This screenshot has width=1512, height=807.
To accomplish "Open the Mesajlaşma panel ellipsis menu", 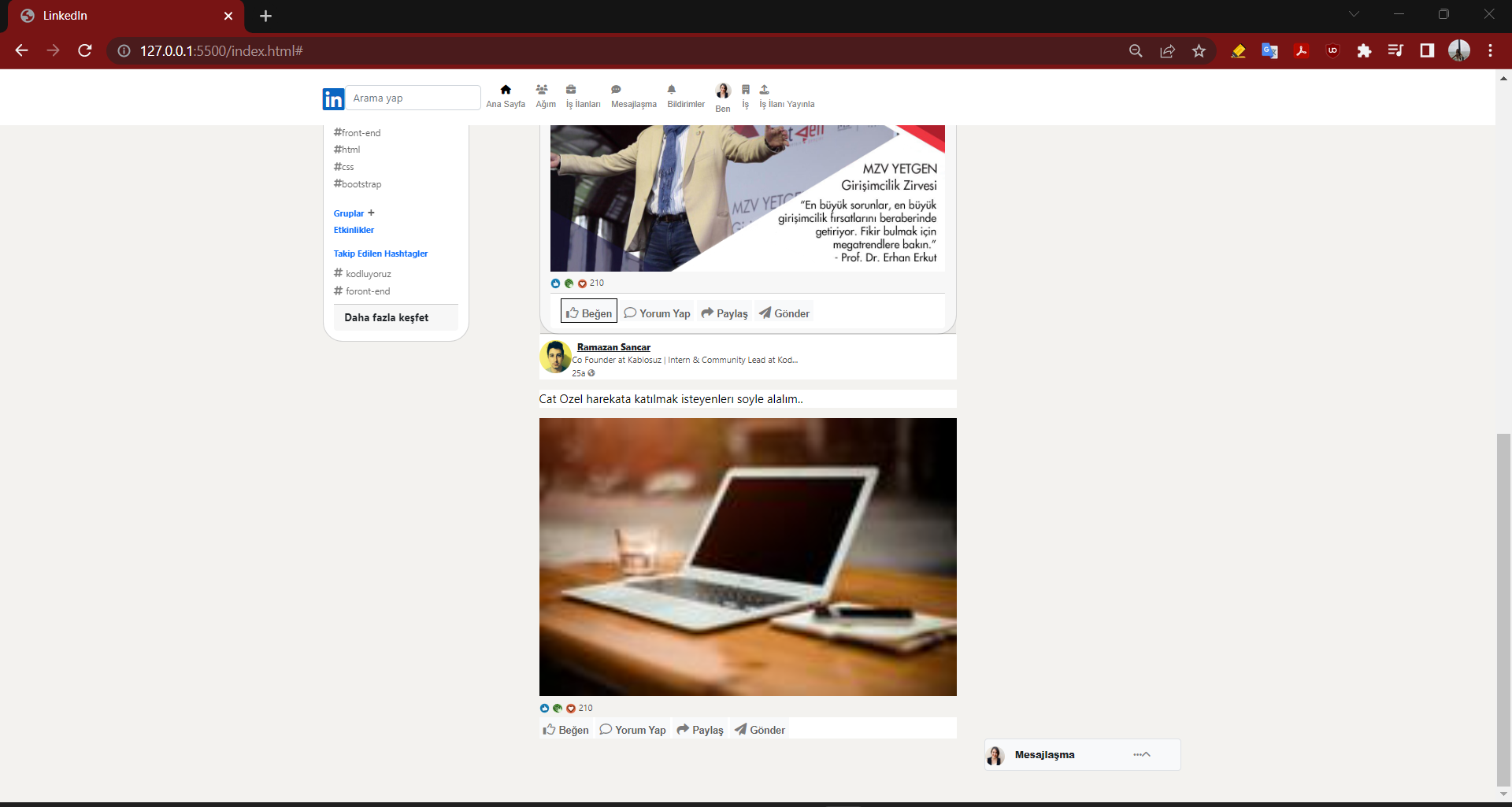I will click(1137, 755).
